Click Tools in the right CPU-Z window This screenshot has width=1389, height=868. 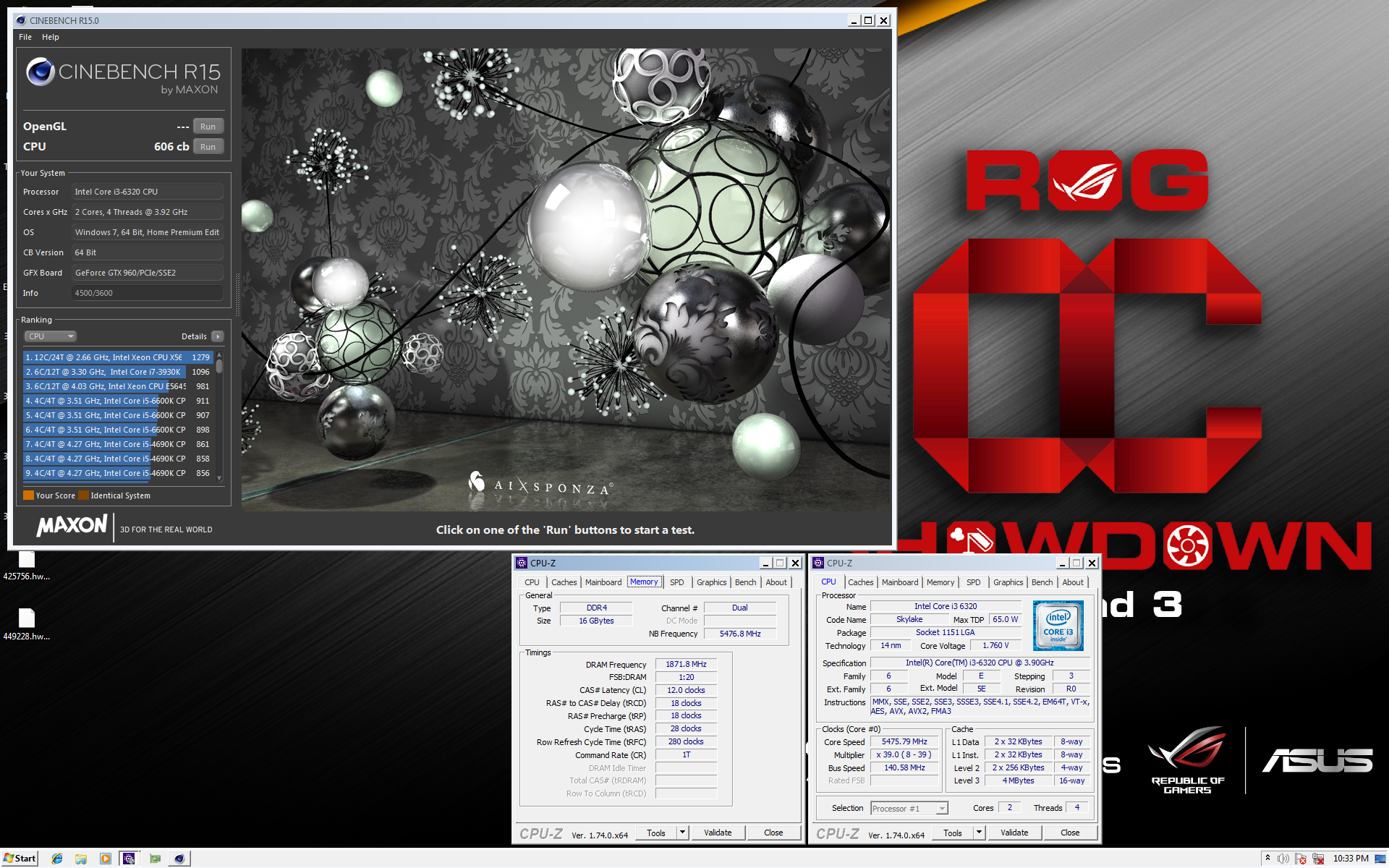pos(953,833)
